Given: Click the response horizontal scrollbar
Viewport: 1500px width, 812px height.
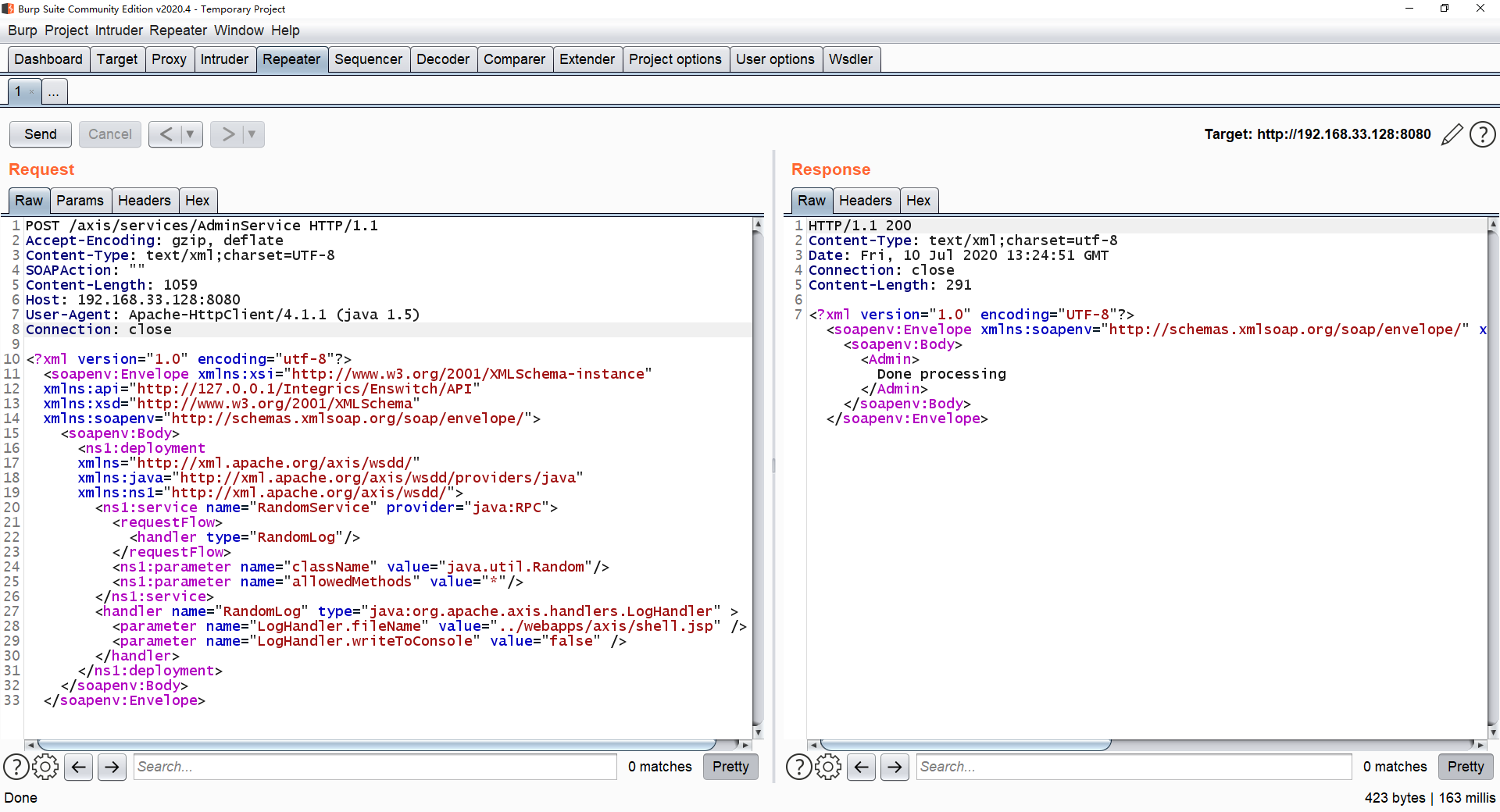Looking at the screenshot, I should pos(966,745).
